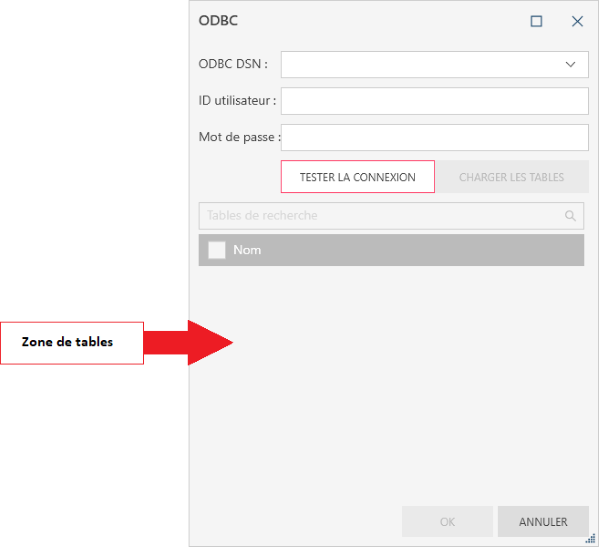Click the Zone de tables label box
This screenshot has width=600, height=547.
(x=71, y=343)
